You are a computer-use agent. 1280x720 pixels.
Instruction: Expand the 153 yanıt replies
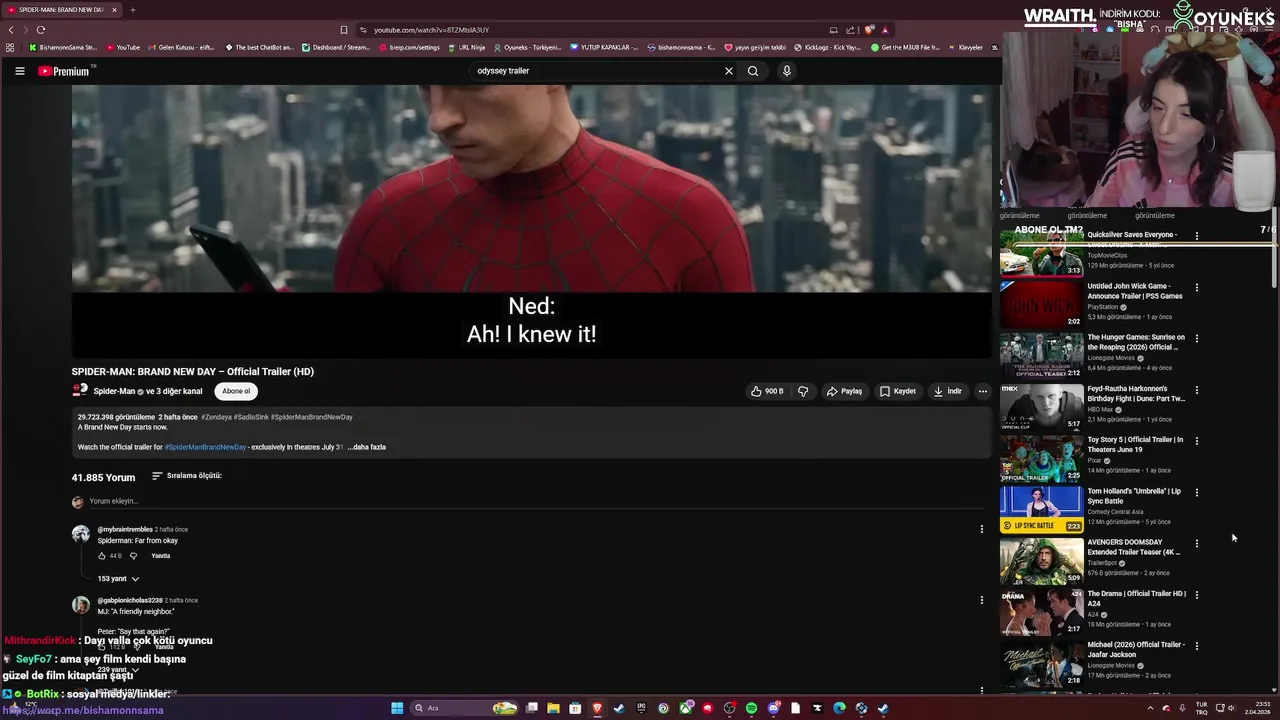(x=118, y=579)
